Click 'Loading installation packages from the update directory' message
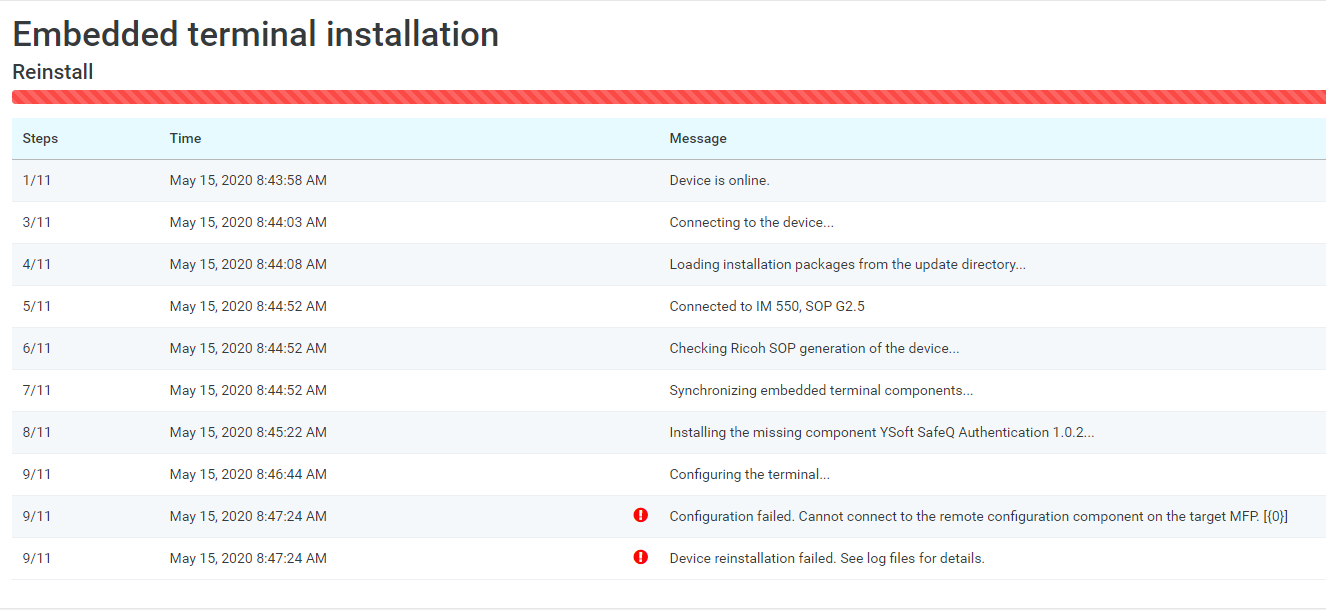Screen dimensions: 1326x610 (847, 265)
